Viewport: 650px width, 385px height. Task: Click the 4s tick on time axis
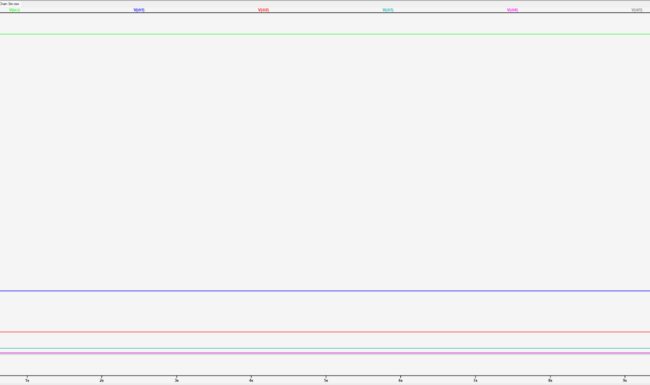click(x=251, y=380)
